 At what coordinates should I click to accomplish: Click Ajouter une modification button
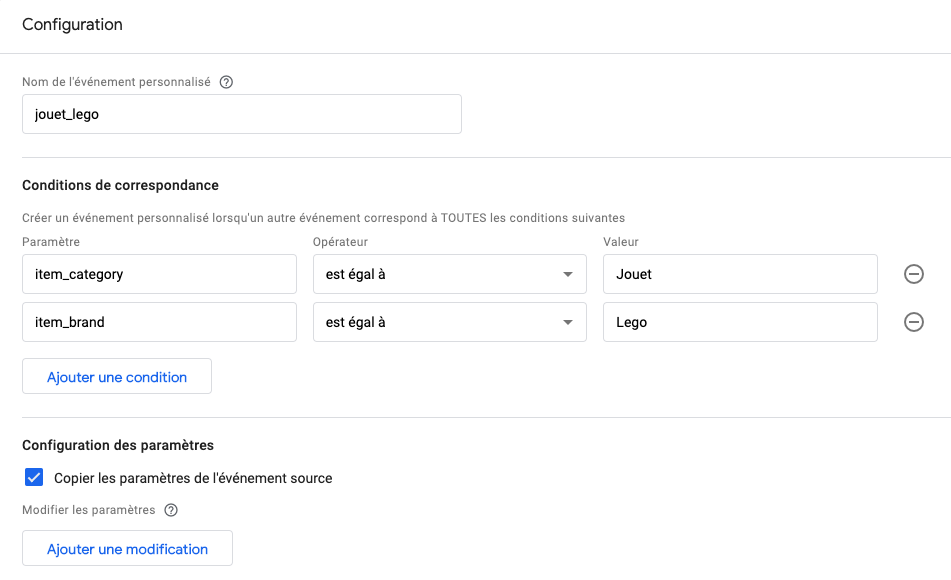127,548
